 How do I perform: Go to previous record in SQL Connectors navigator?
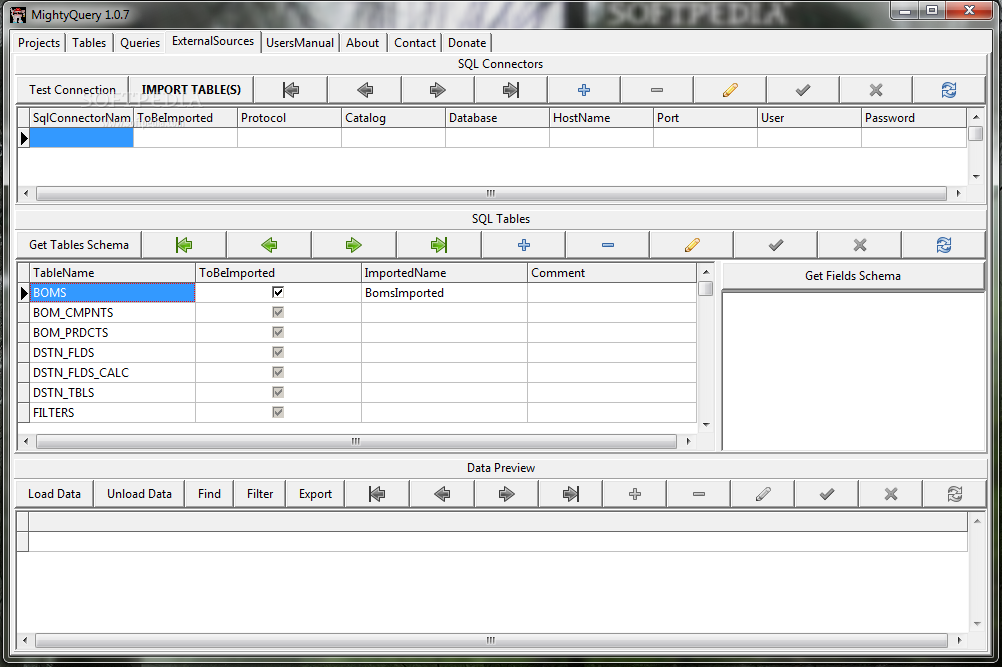(x=365, y=90)
